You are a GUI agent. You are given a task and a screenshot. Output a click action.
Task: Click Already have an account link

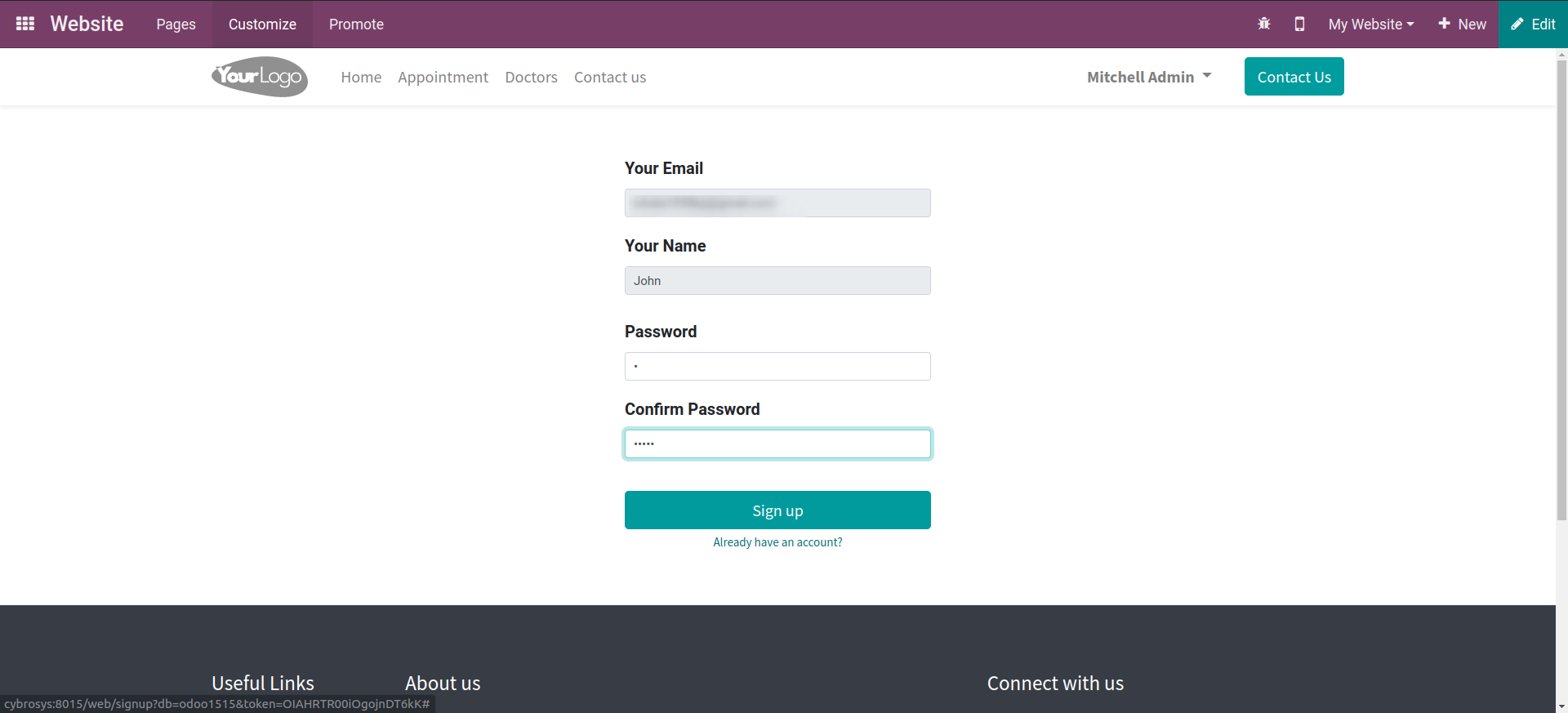(x=777, y=542)
